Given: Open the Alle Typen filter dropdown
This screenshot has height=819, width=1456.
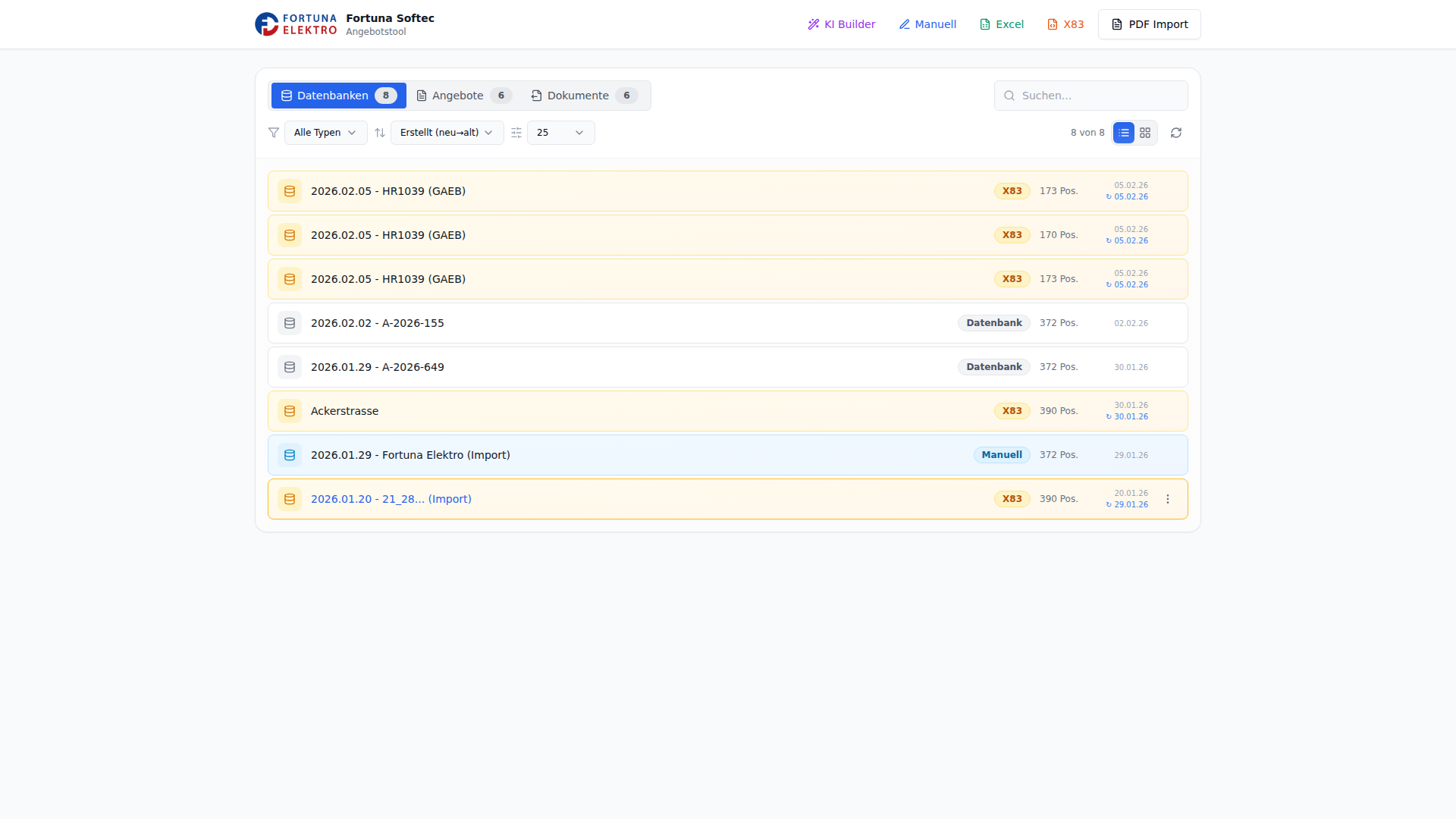Looking at the screenshot, I should pos(325,133).
